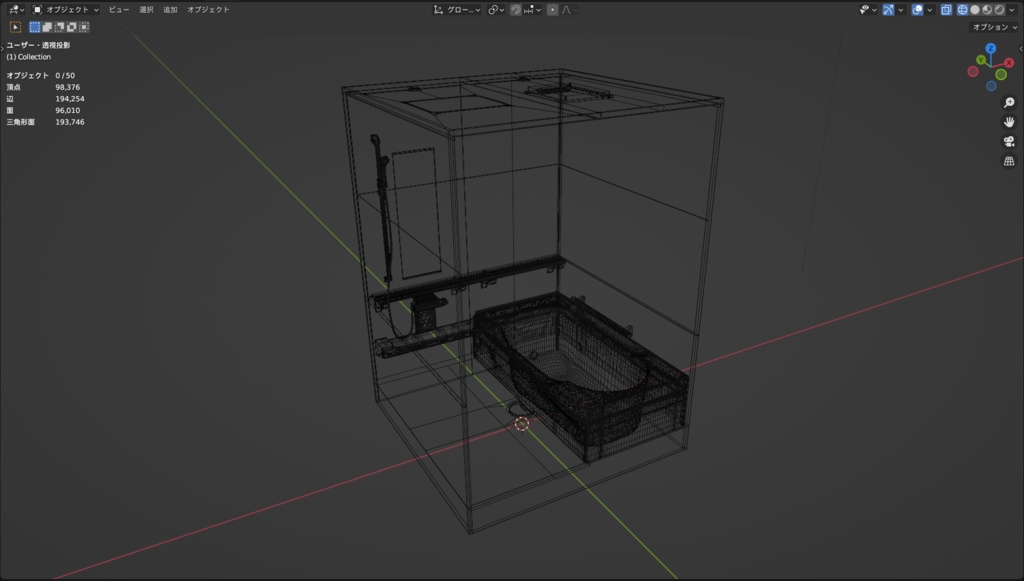Open the 追加 menu
The height and width of the screenshot is (581, 1024).
(170, 10)
